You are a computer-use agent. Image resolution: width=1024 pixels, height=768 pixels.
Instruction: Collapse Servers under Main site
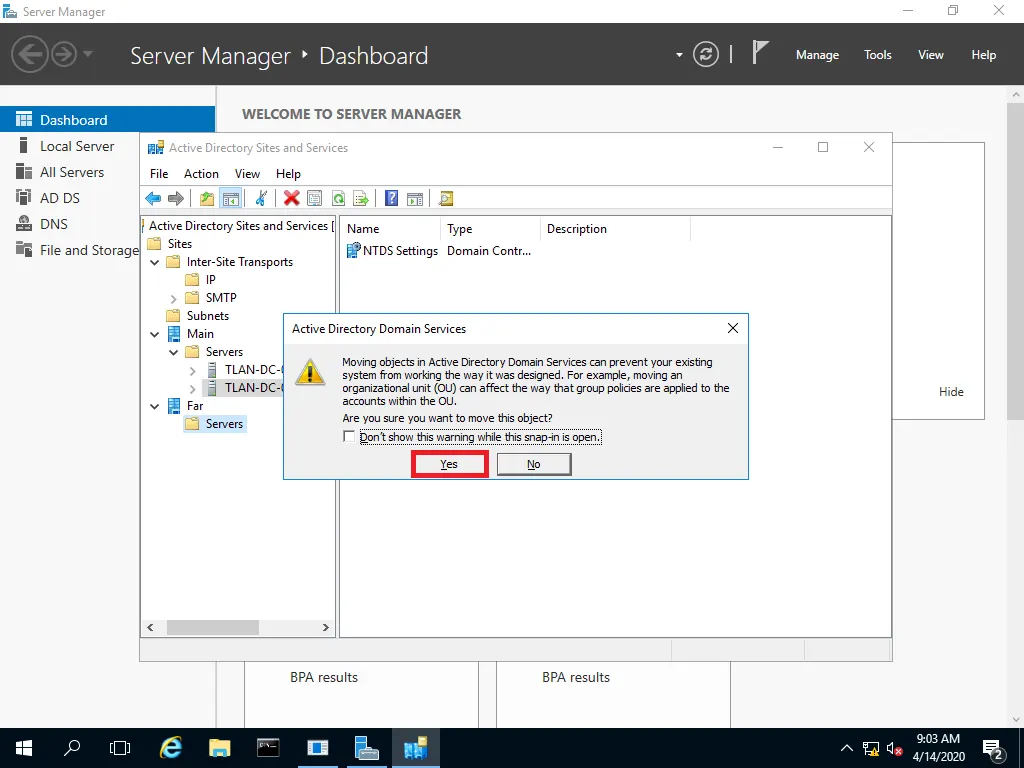coord(173,352)
